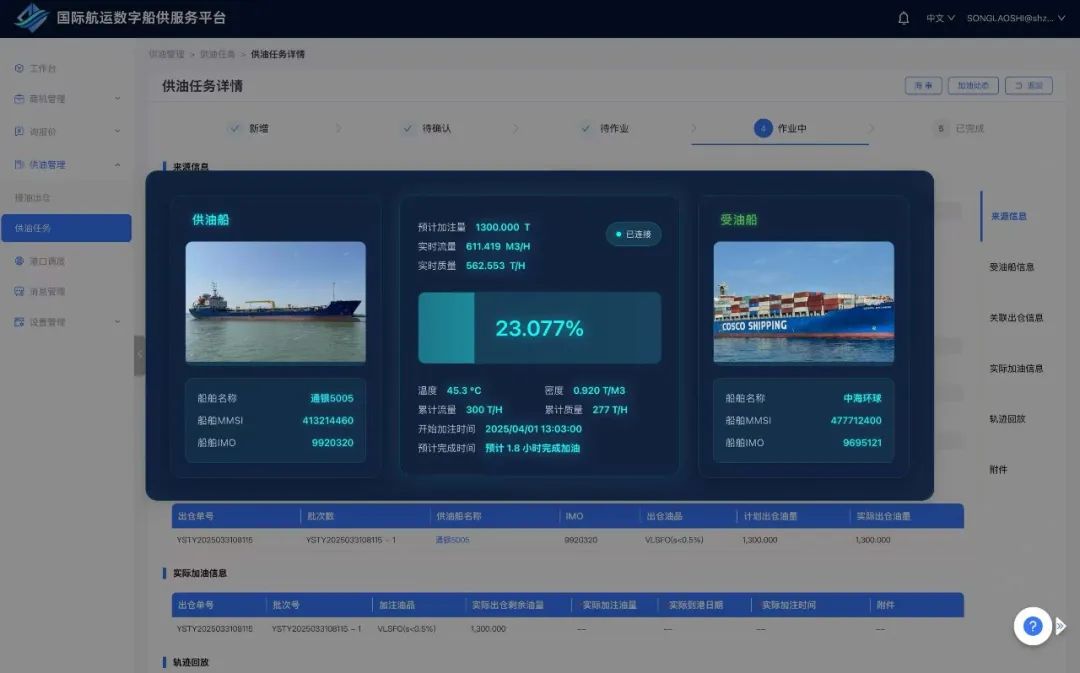Open the SONGLAOSHI account dropdown

pos(1016,18)
